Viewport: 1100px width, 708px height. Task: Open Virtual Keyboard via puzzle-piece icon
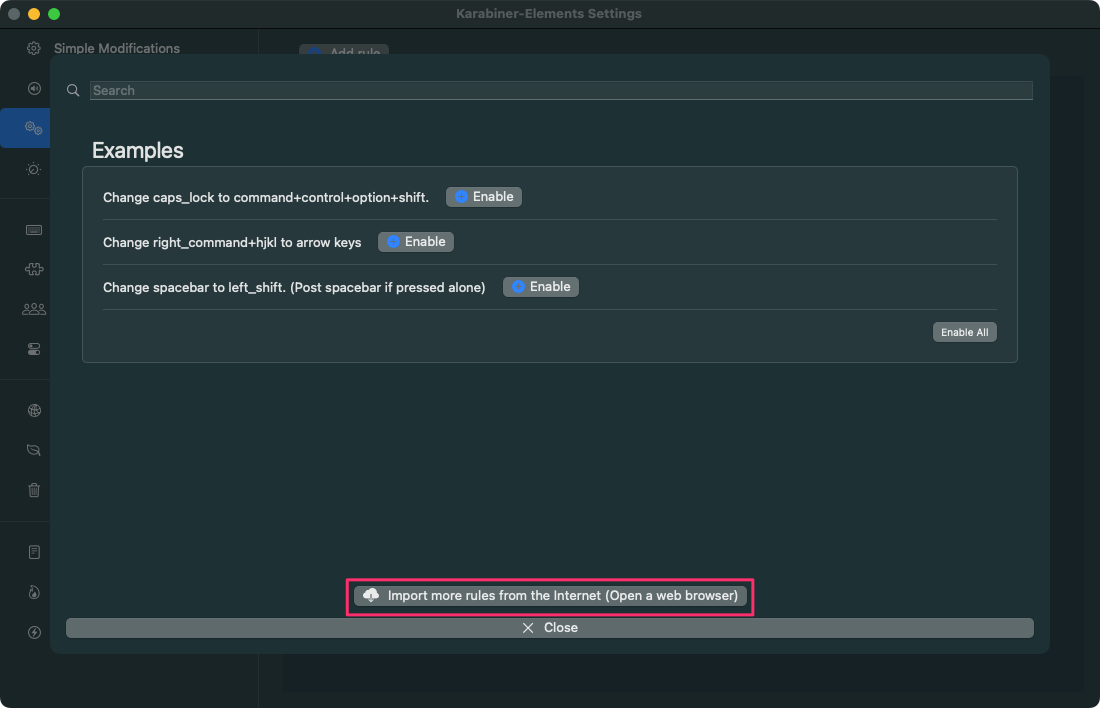pos(34,269)
